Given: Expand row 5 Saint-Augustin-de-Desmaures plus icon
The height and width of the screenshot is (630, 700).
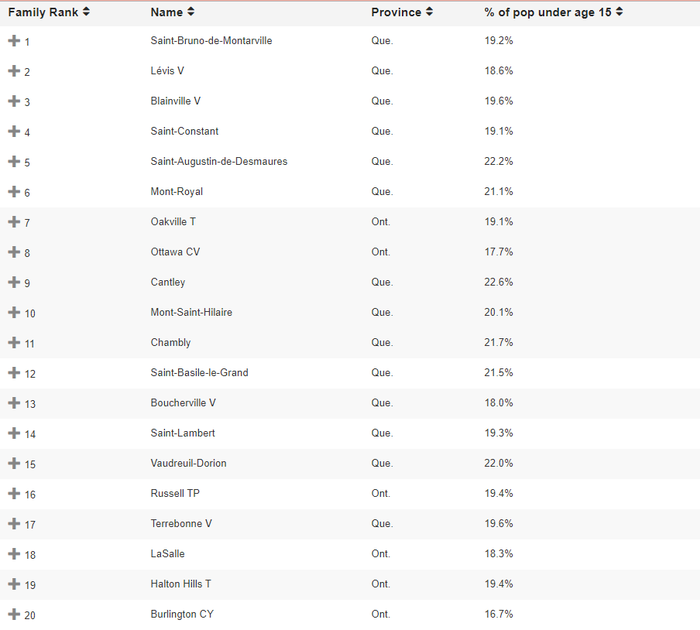Looking at the screenshot, I should point(14,161).
